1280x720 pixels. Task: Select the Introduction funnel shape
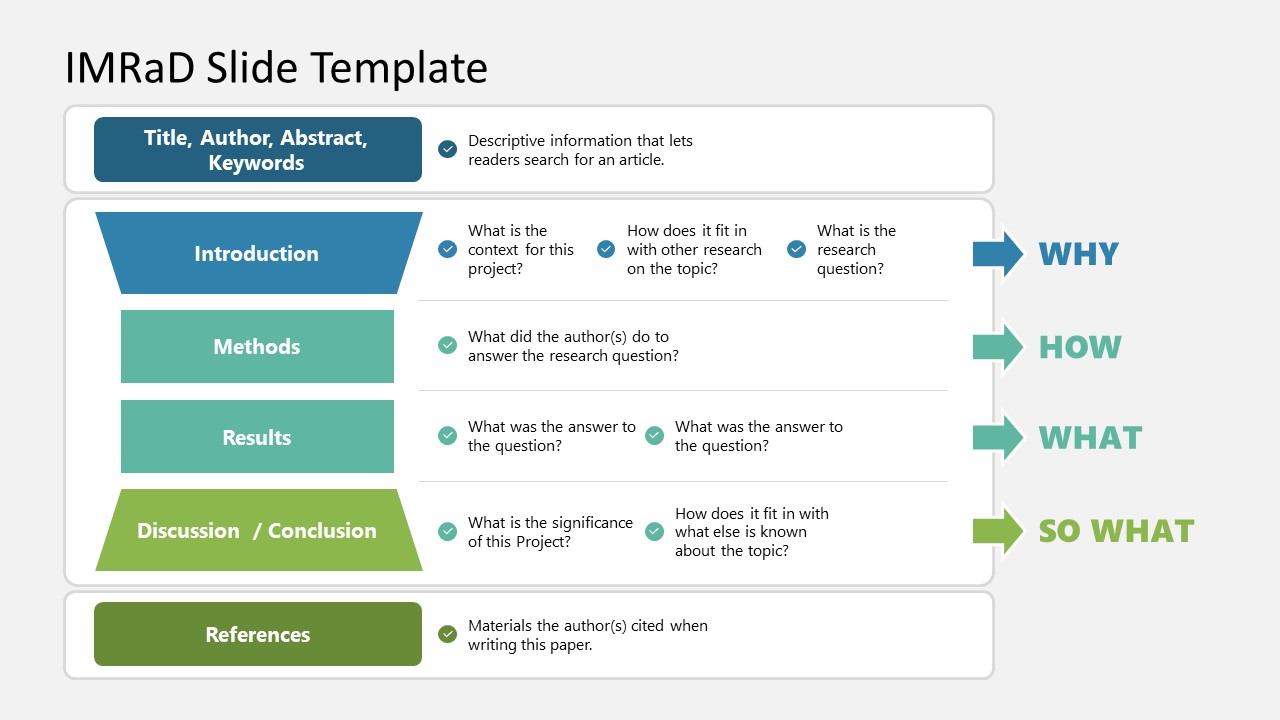[258, 253]
